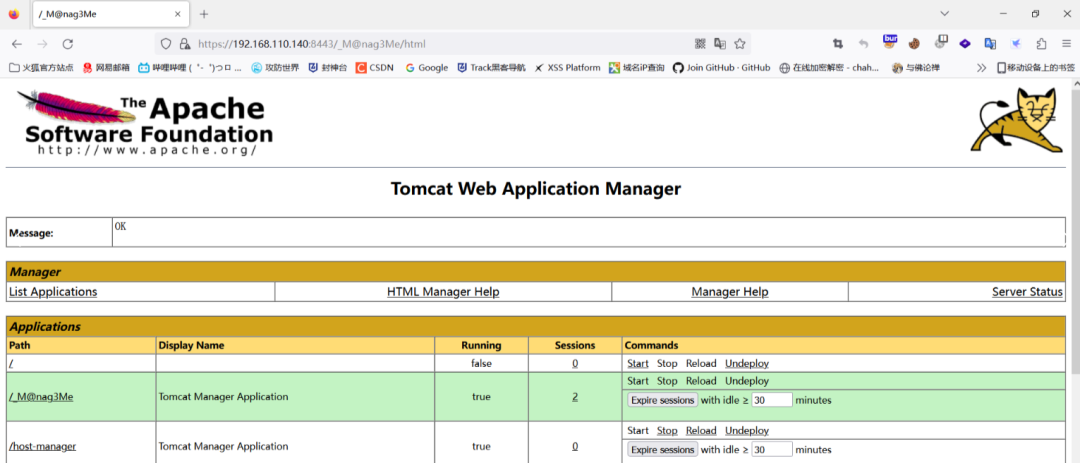Click the screenshot crop toolbar icon
The image size is (1080, 463).
[x=838, y=43]
